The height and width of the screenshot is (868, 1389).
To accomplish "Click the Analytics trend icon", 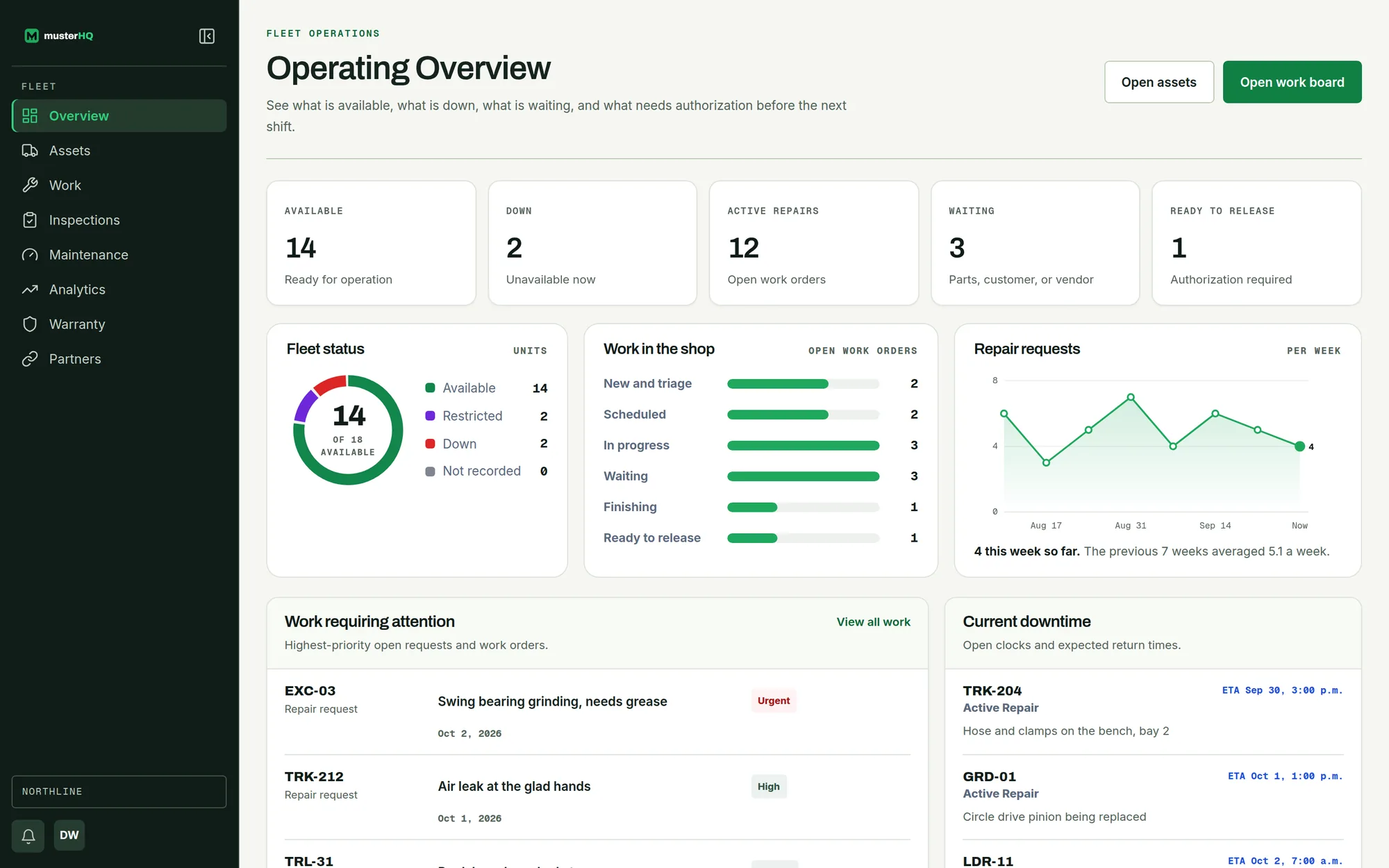I will (x=30, y=290).
